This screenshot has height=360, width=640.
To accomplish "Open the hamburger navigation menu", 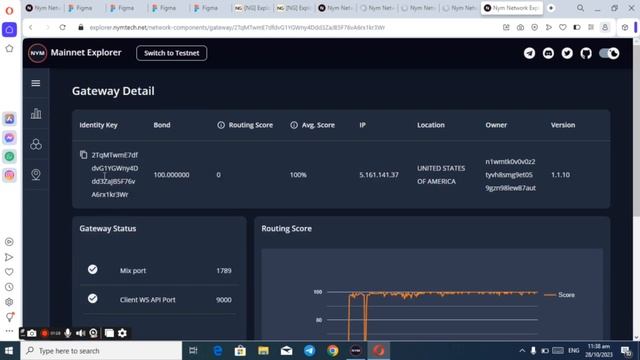I will [x=36, y=83].
